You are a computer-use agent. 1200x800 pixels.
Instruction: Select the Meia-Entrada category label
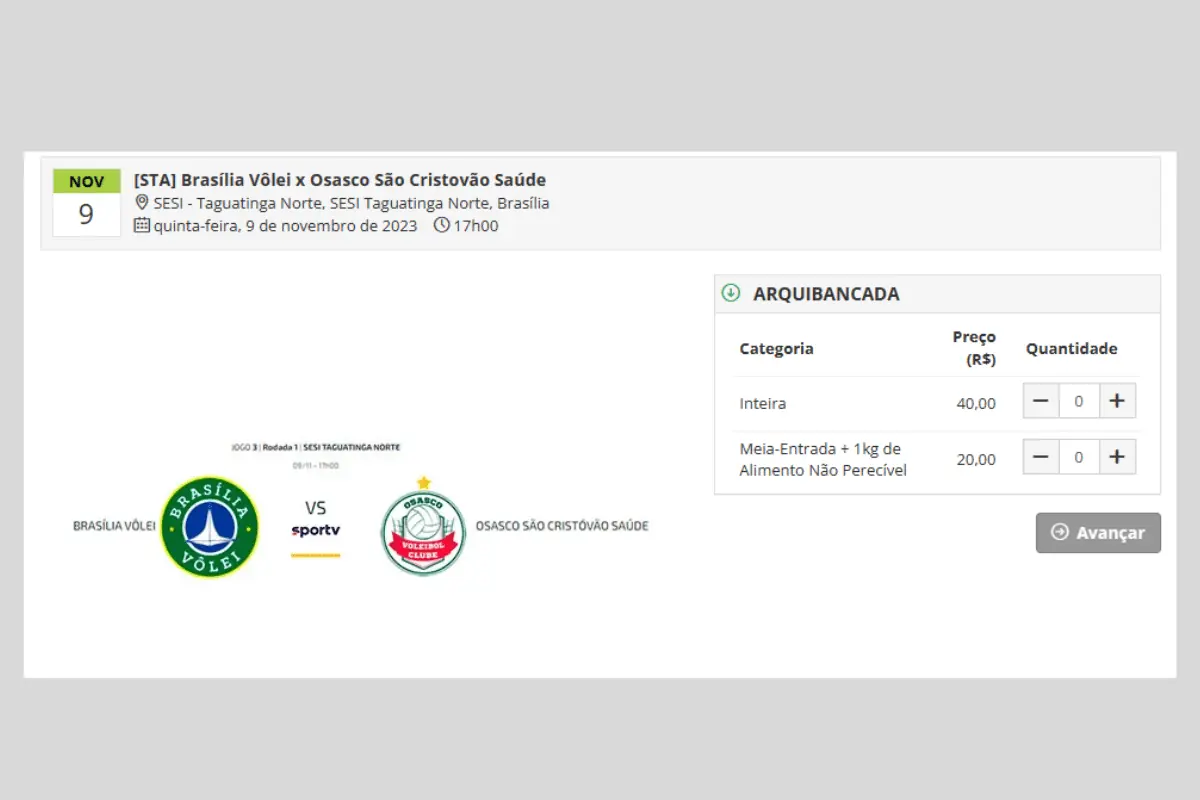pos(822,459)
